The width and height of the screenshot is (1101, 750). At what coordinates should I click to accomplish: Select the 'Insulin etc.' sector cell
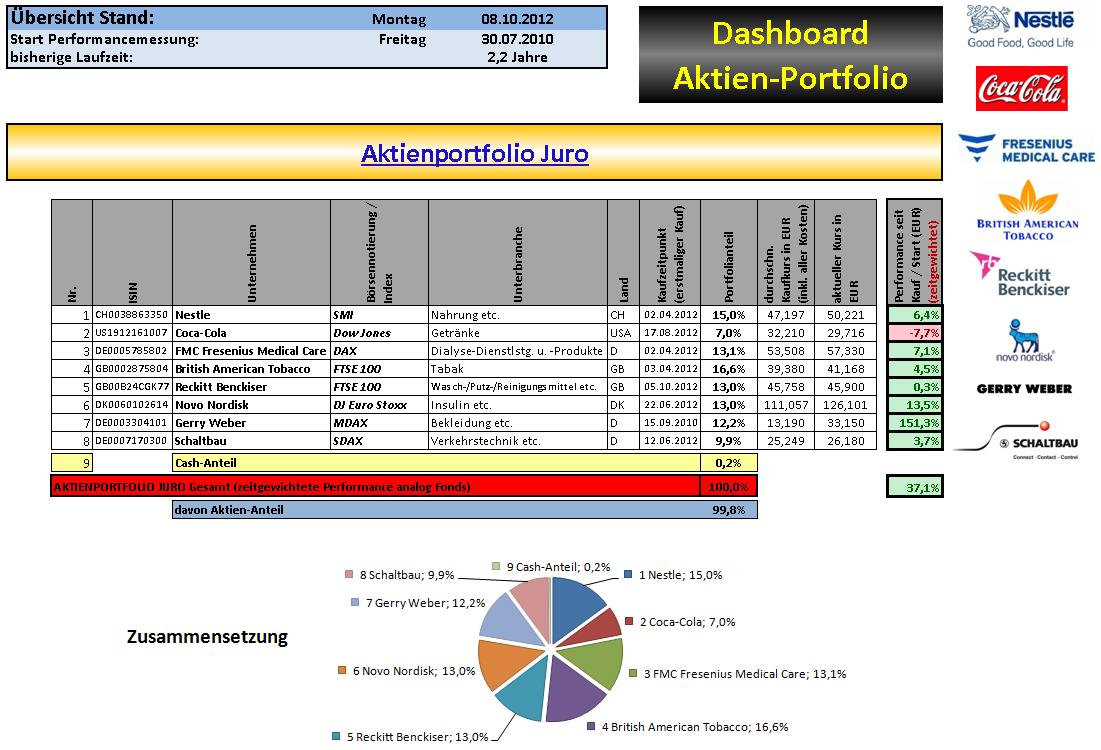tap(517, 404)
